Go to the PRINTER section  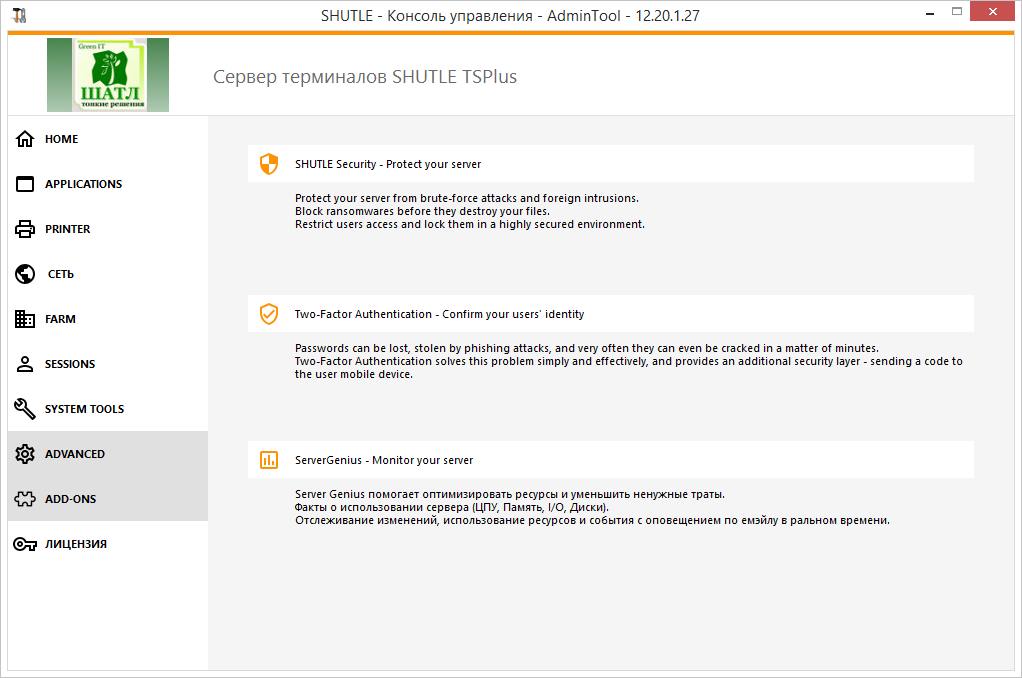pos(108,229)
